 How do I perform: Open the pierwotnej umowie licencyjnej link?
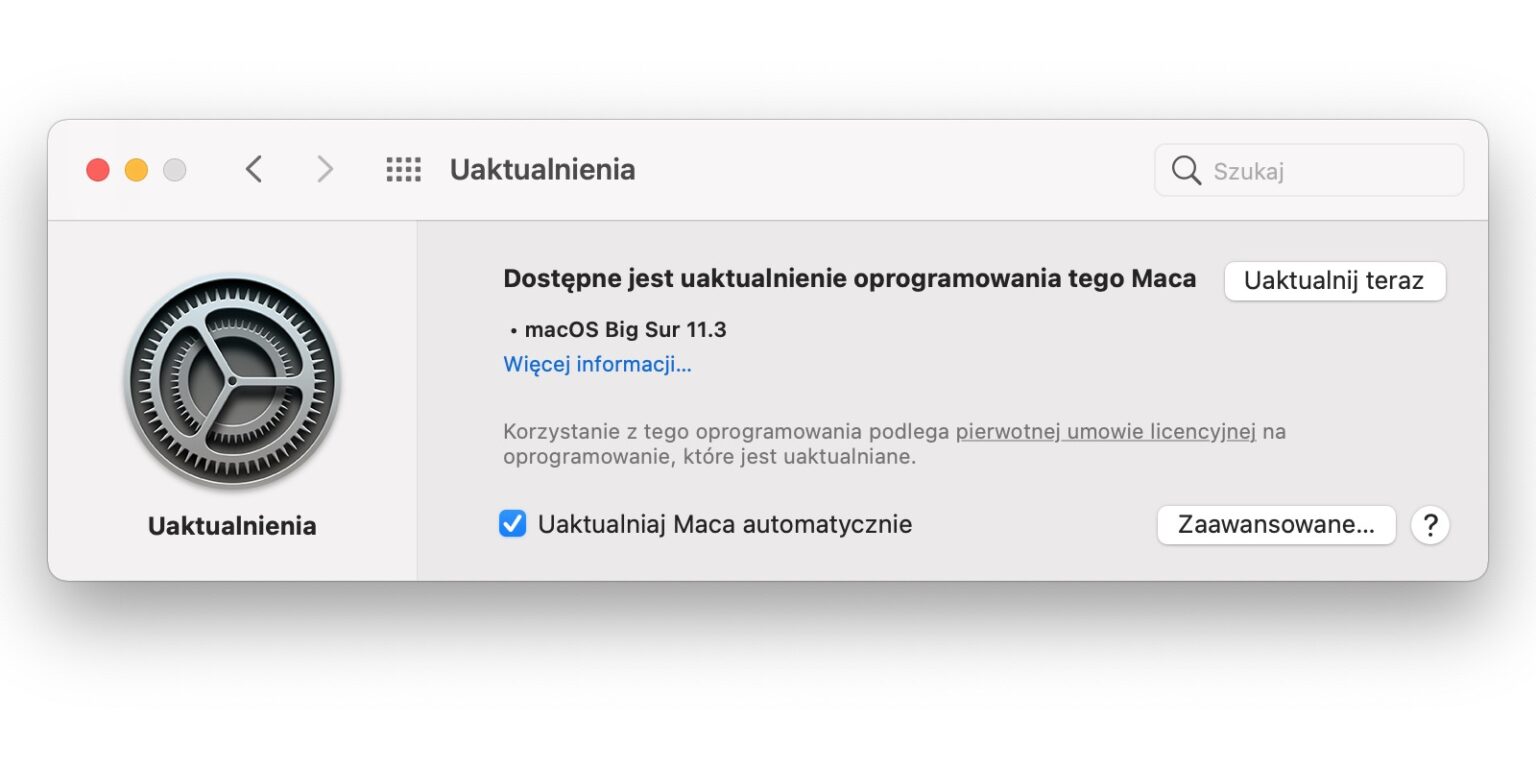tap(1105, 432)
